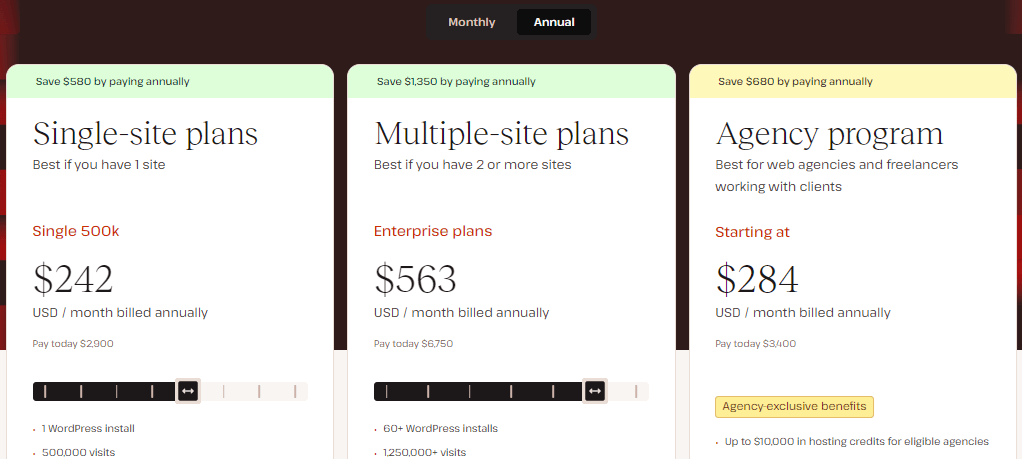Click Best if you have 2 or more sites
1022x459 pixels.
(473, 164)
